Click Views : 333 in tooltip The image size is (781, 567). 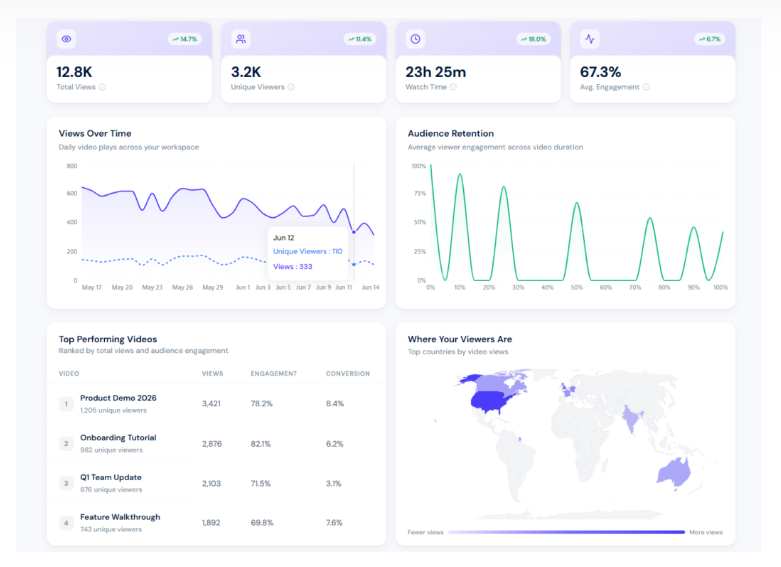[x=292, y=267]
